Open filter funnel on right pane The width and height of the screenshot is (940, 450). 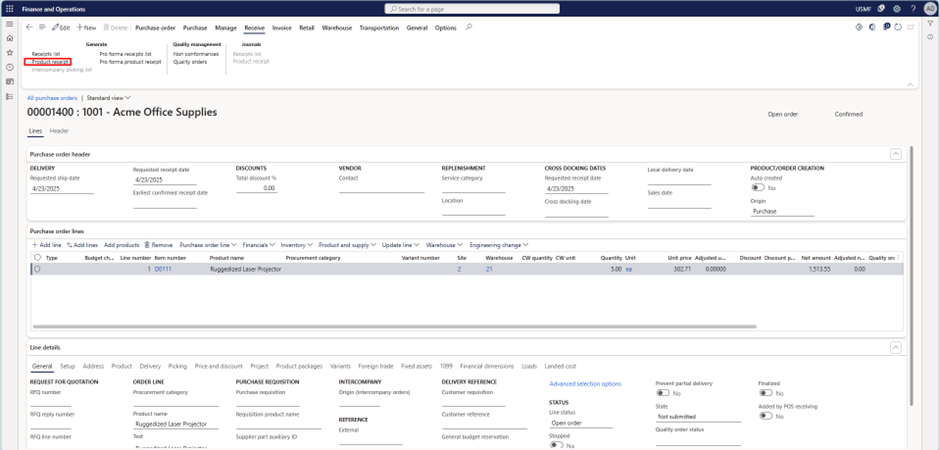930,23
